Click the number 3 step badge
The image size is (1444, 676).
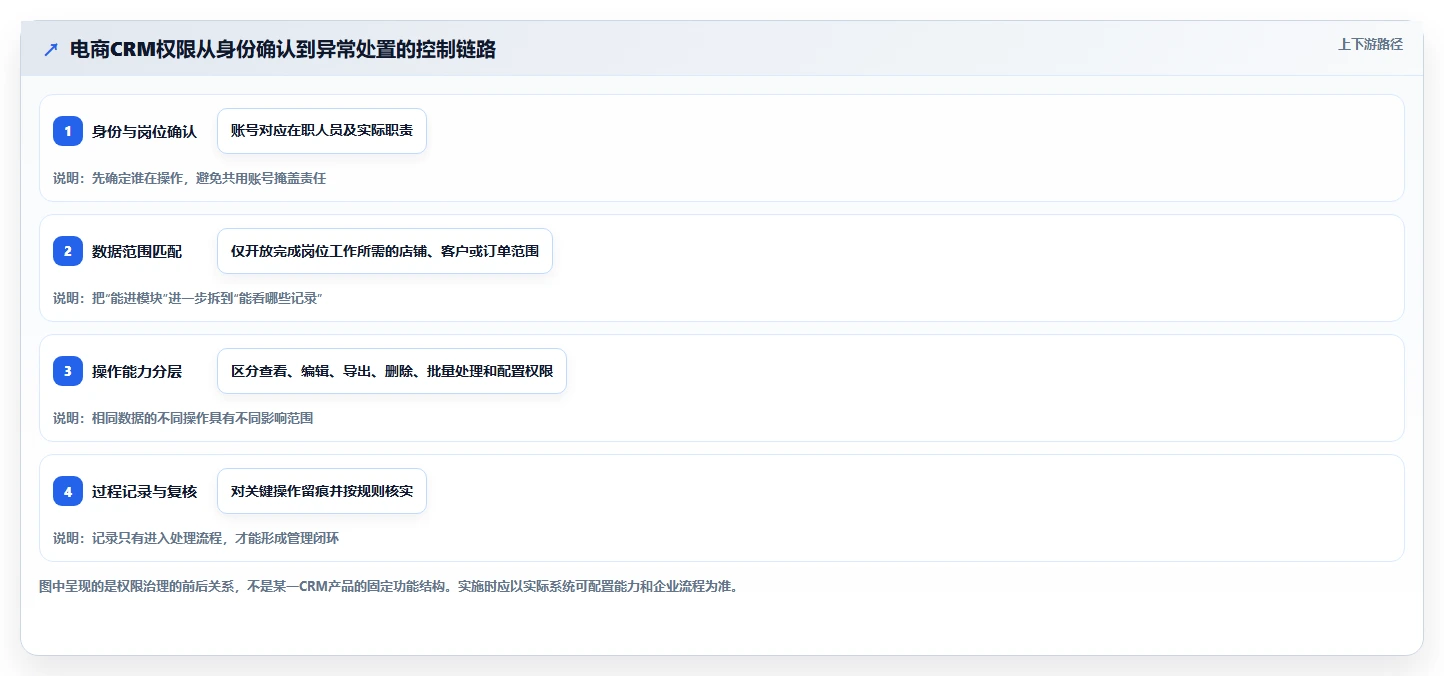tap(68, 371)
